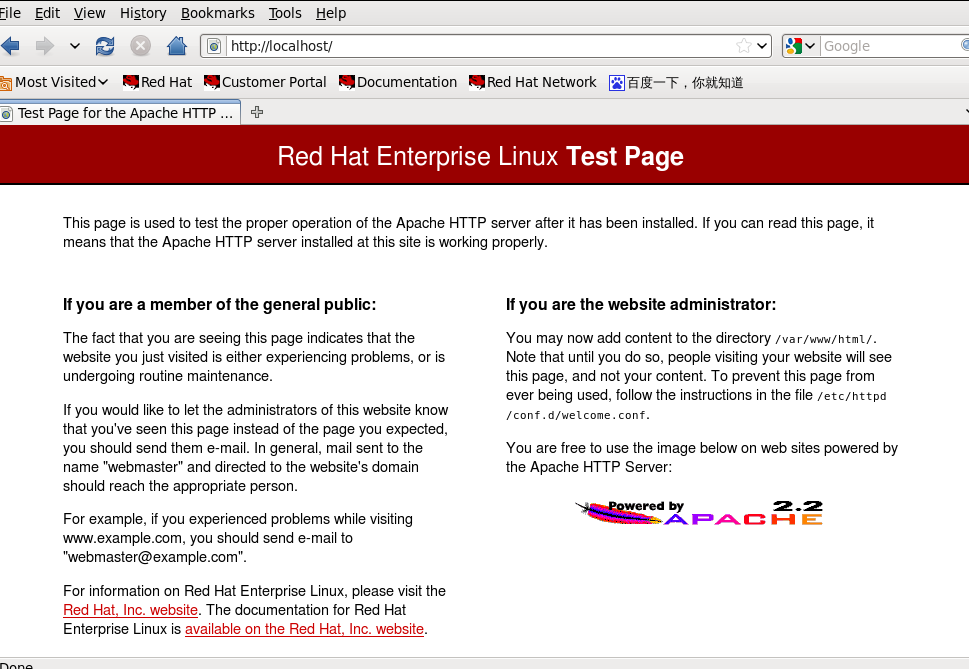Open the Baidu 百度一下 bookmark
Viewport: 969px width, 669px height.
point(676,82)
